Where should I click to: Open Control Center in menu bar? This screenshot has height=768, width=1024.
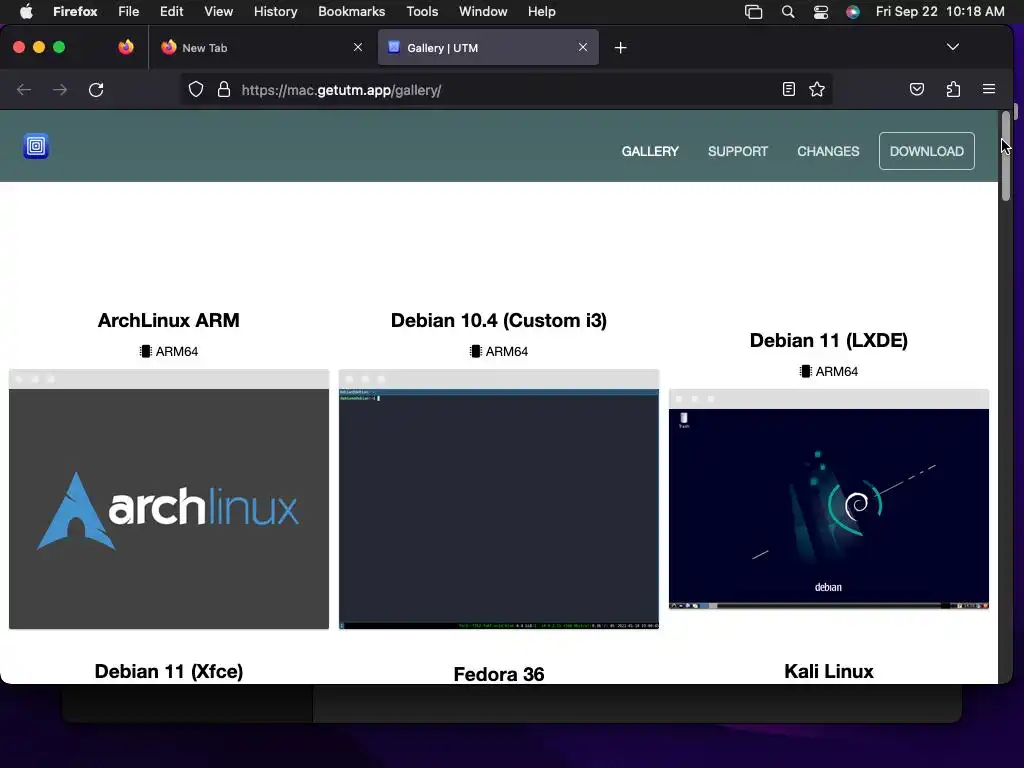point(821,12)
